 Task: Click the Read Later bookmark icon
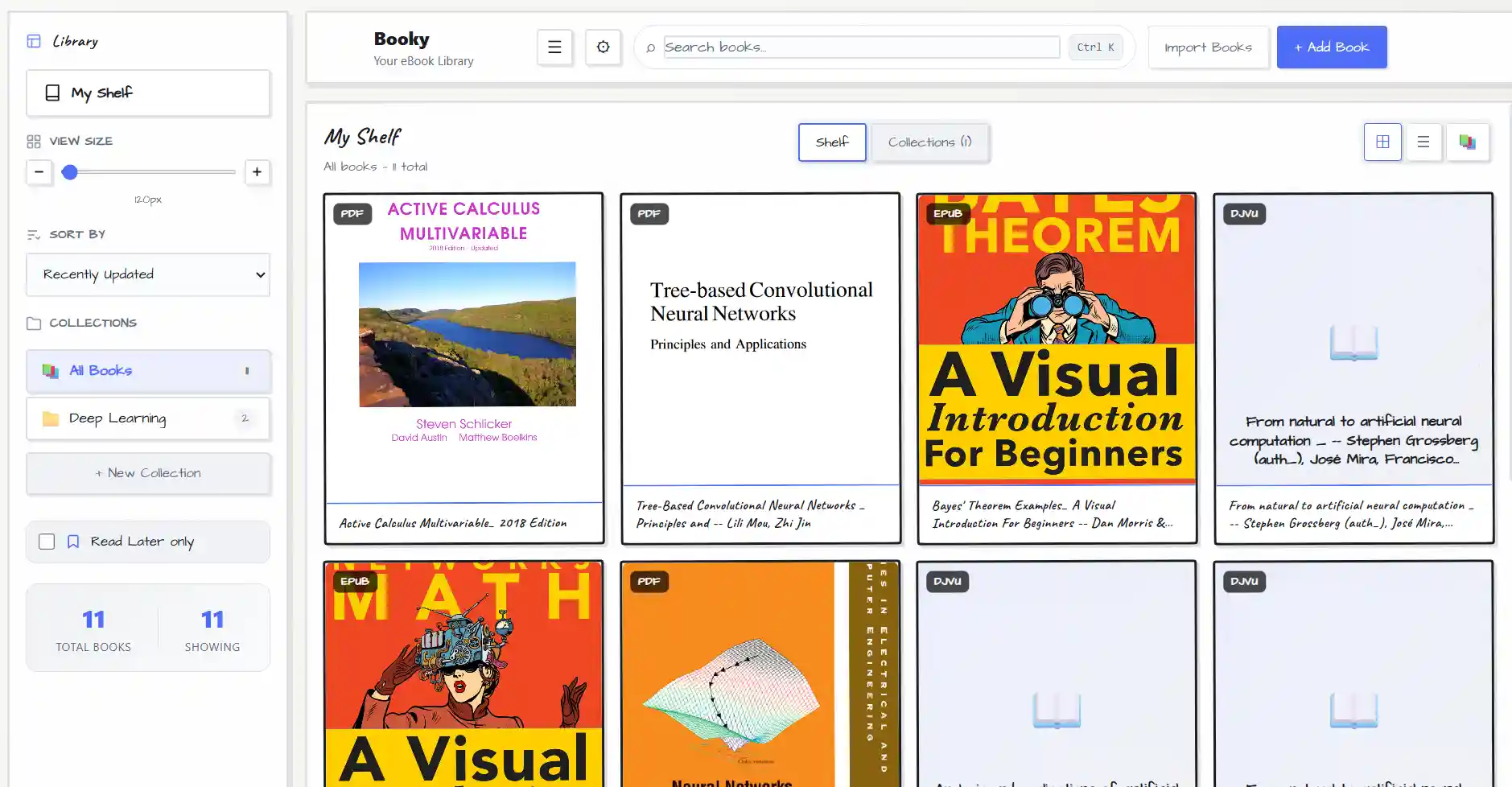[x=73, y=542]
